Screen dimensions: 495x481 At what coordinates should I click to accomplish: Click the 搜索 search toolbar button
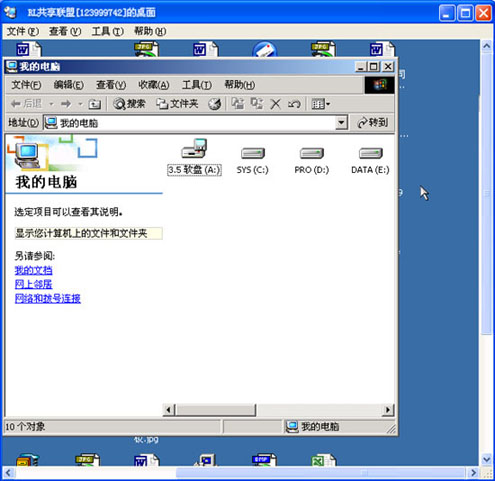129,104
